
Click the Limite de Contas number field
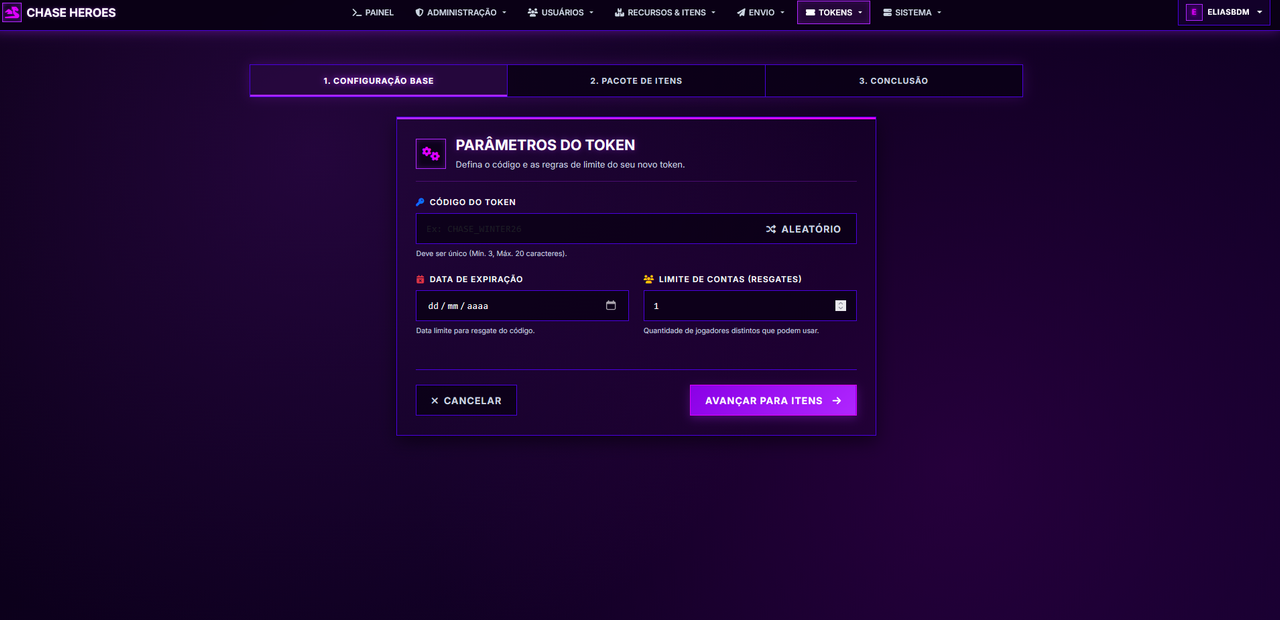tap(750, 306)
